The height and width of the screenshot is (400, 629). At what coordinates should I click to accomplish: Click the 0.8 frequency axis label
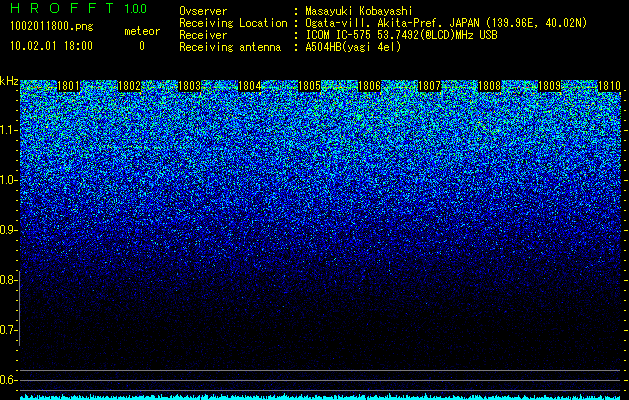tap(7, 280)
